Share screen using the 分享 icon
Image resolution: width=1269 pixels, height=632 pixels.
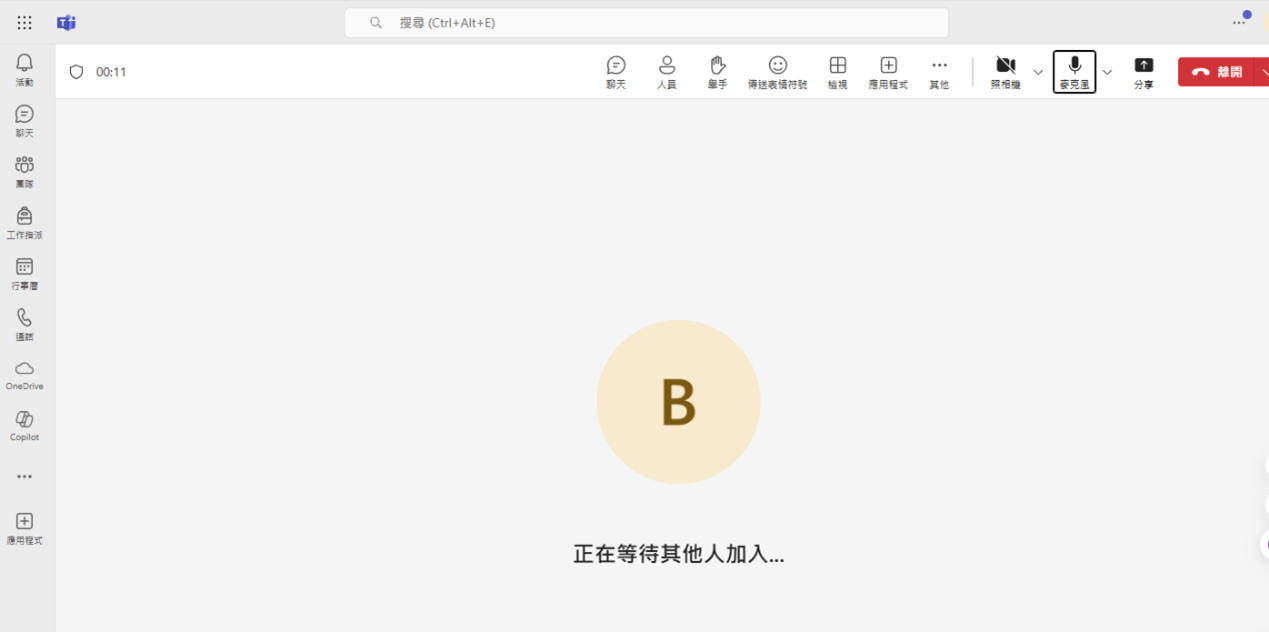(1143, 71)
